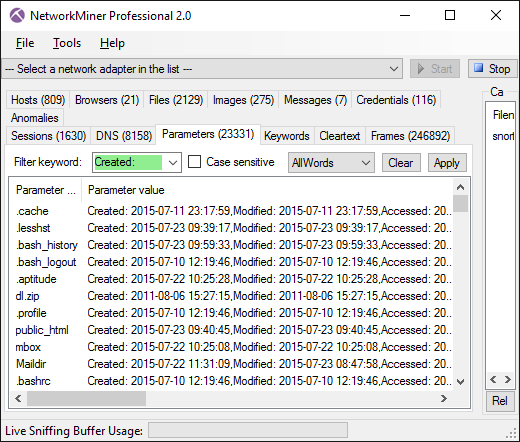Click the horizontal scroll-right arrow of parameter list

tap(444, 399)
